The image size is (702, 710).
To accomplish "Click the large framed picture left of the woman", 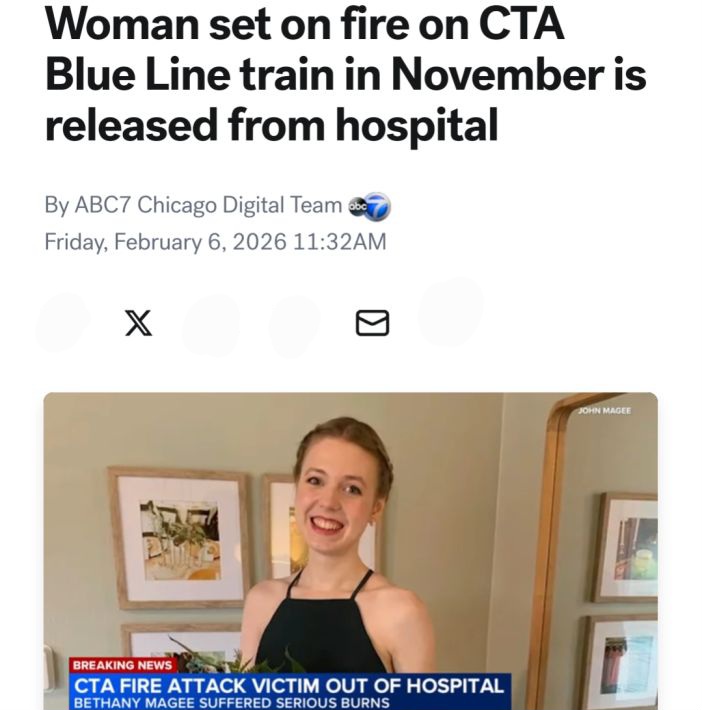I will click(x=179, y=538).
